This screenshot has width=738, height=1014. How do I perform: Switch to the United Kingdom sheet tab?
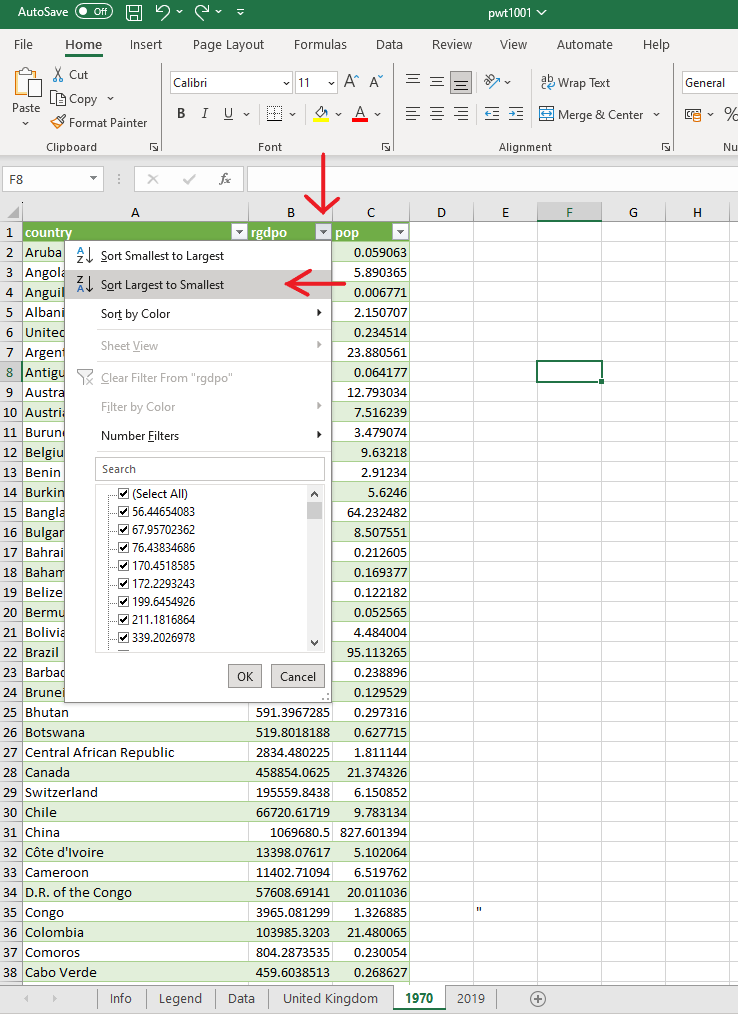pos(330,998)
